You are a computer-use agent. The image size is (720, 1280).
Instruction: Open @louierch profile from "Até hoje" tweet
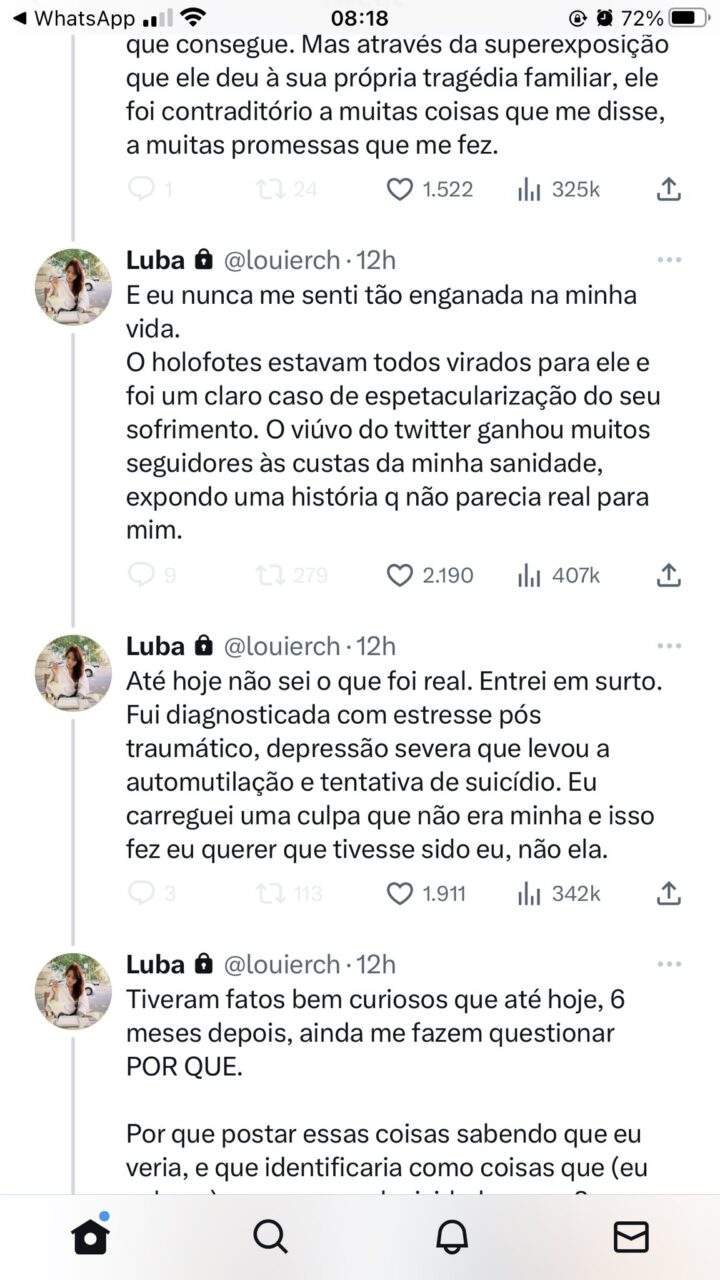click(x=74, y=673)
